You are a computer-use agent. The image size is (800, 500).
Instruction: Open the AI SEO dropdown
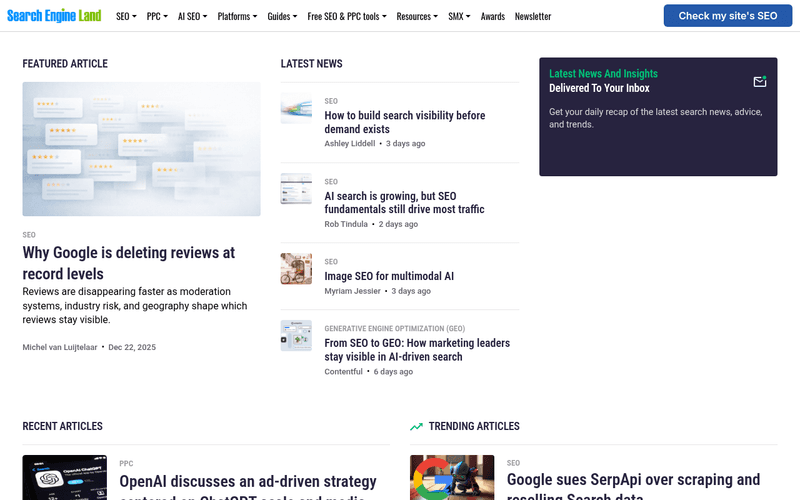click(192, 16)
